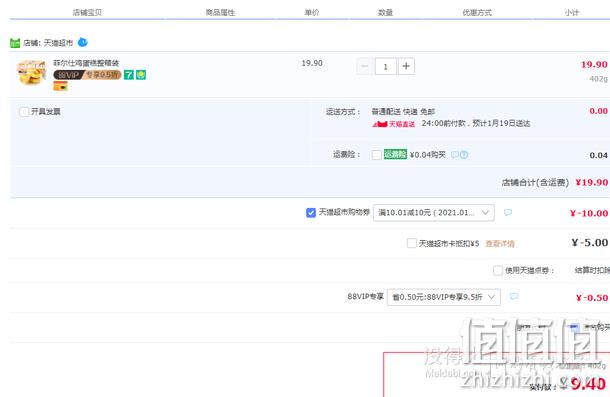Click the 小计 column header
The height and width of the screenshot is (397, 610).
(572, 12)
